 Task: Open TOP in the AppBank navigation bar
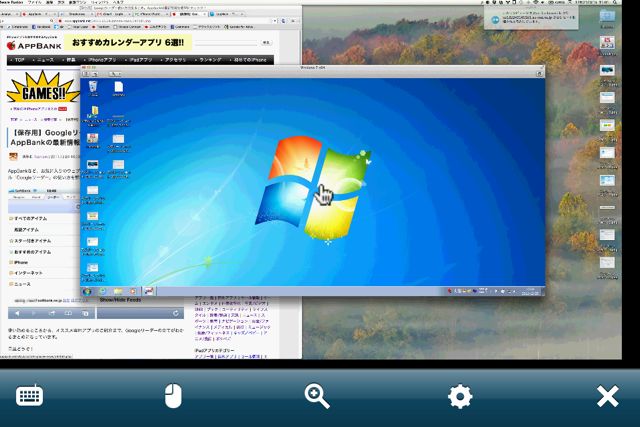tap(18, 60)
